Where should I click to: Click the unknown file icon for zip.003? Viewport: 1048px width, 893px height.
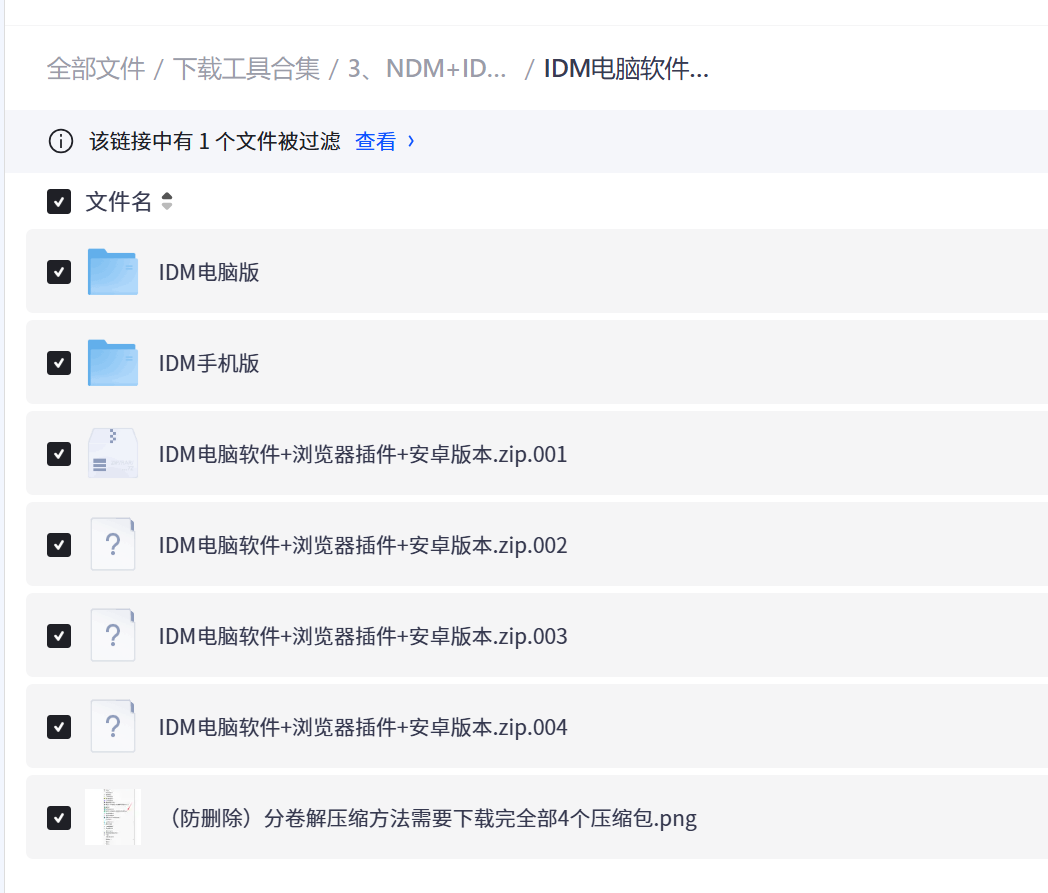113,635
